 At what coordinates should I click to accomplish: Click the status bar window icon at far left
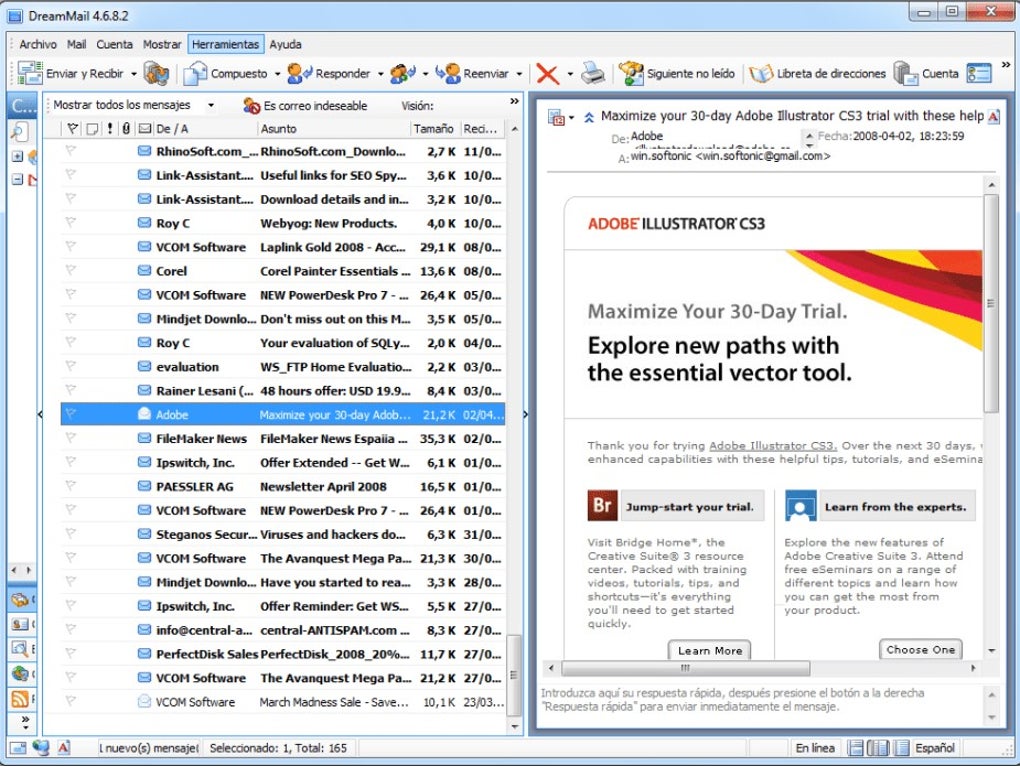click(18, 748)
